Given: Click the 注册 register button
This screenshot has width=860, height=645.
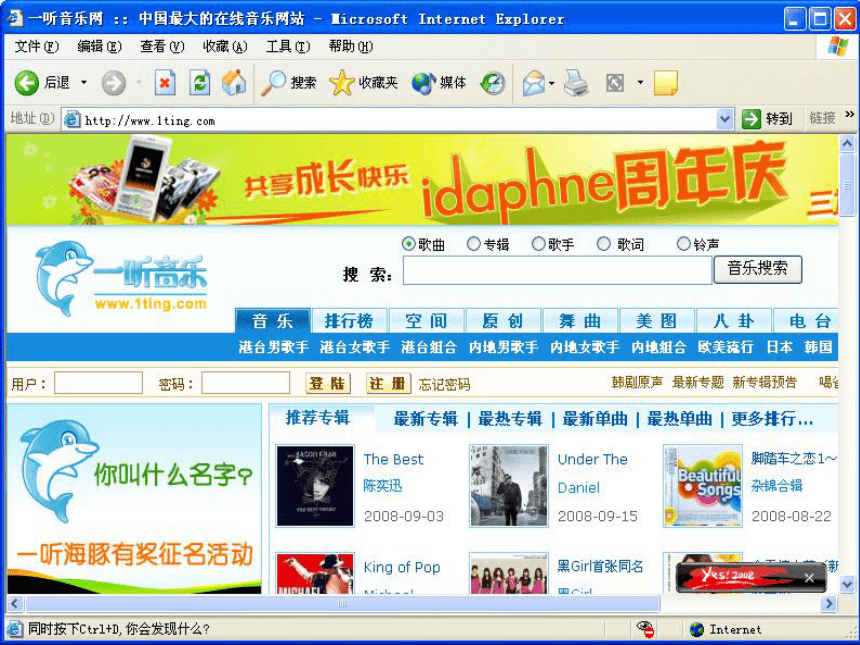Looking at the screenshot, I should [x=388, y=383].
